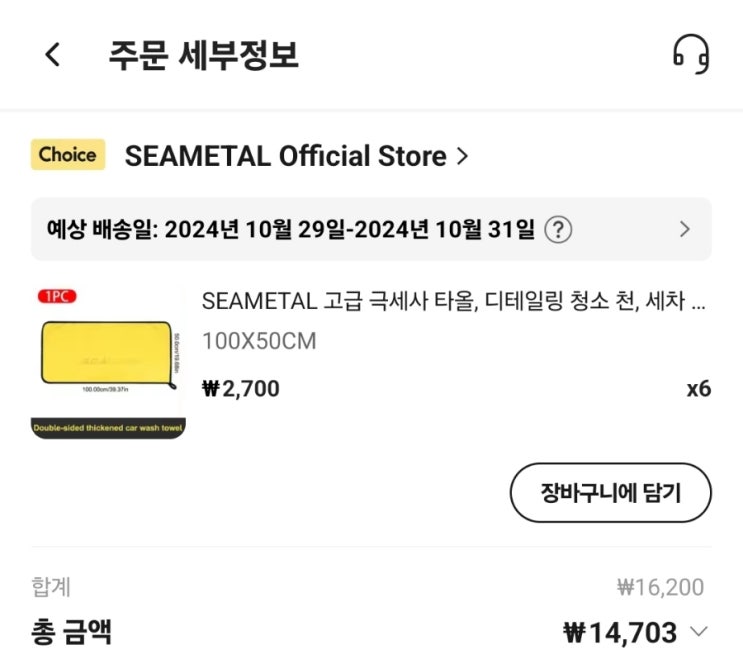Click the chevron beside the store name
The width and height of the screenshot is (743, 664).
[x=461, y=156]
